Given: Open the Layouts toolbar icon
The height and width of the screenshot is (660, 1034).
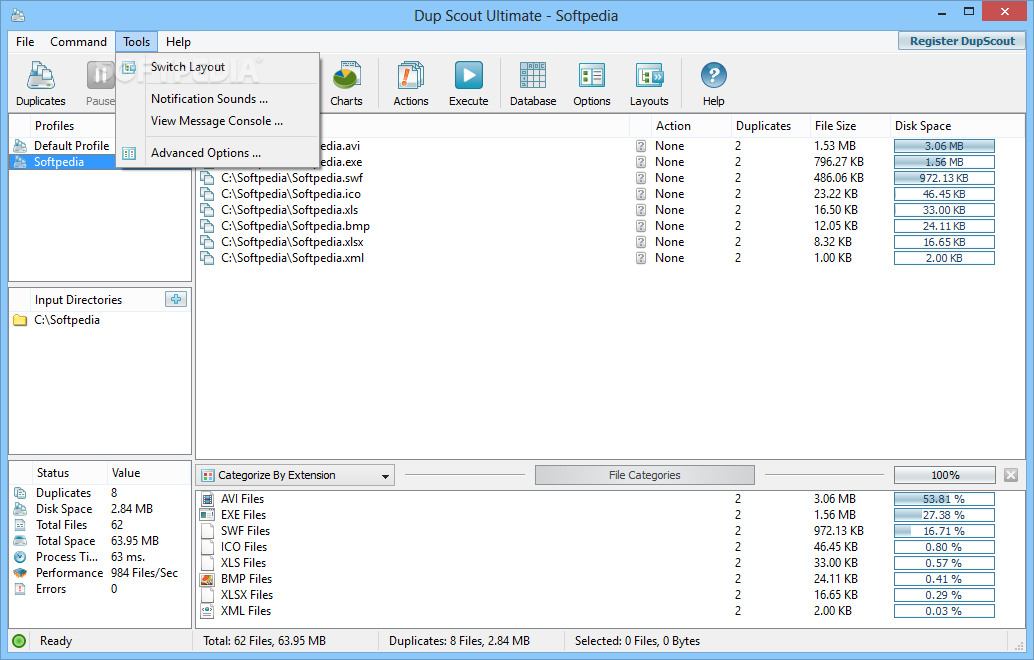Looking at the screenshot, I should coord(649,76).
